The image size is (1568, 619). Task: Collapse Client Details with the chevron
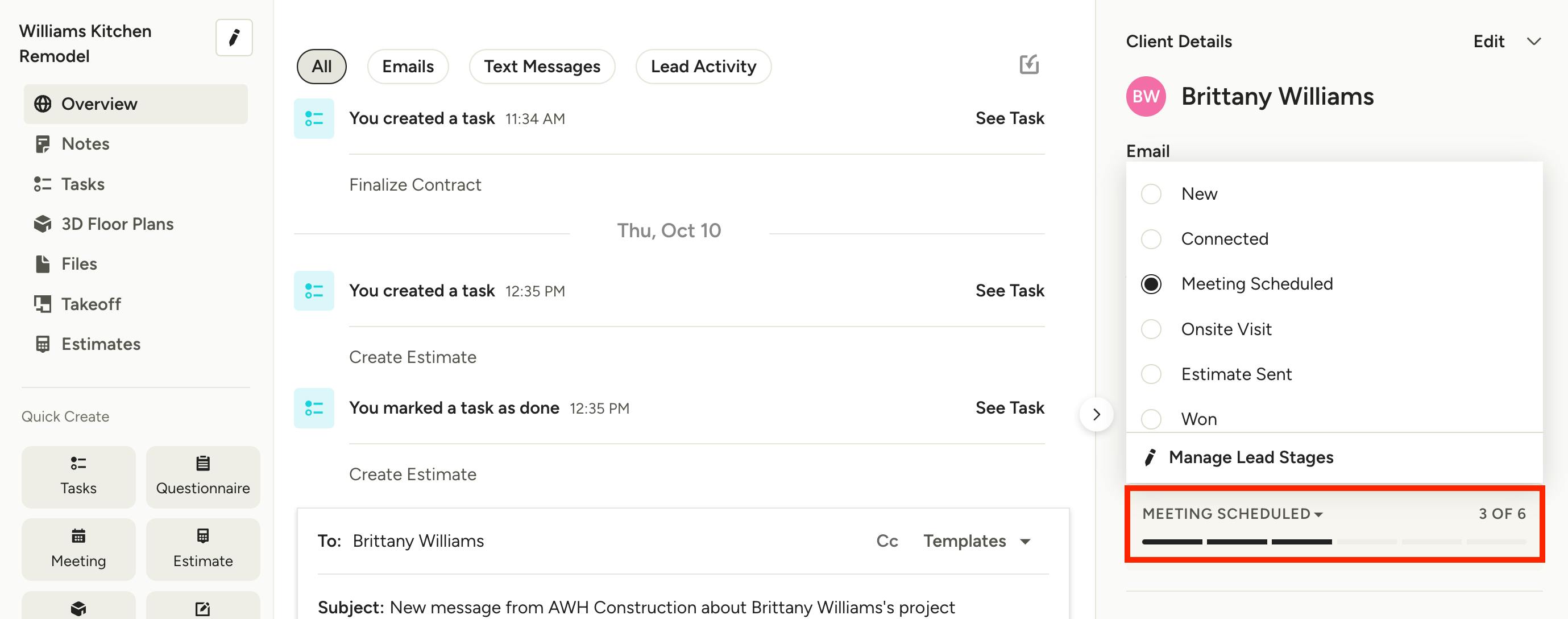tap(1533, 42)
